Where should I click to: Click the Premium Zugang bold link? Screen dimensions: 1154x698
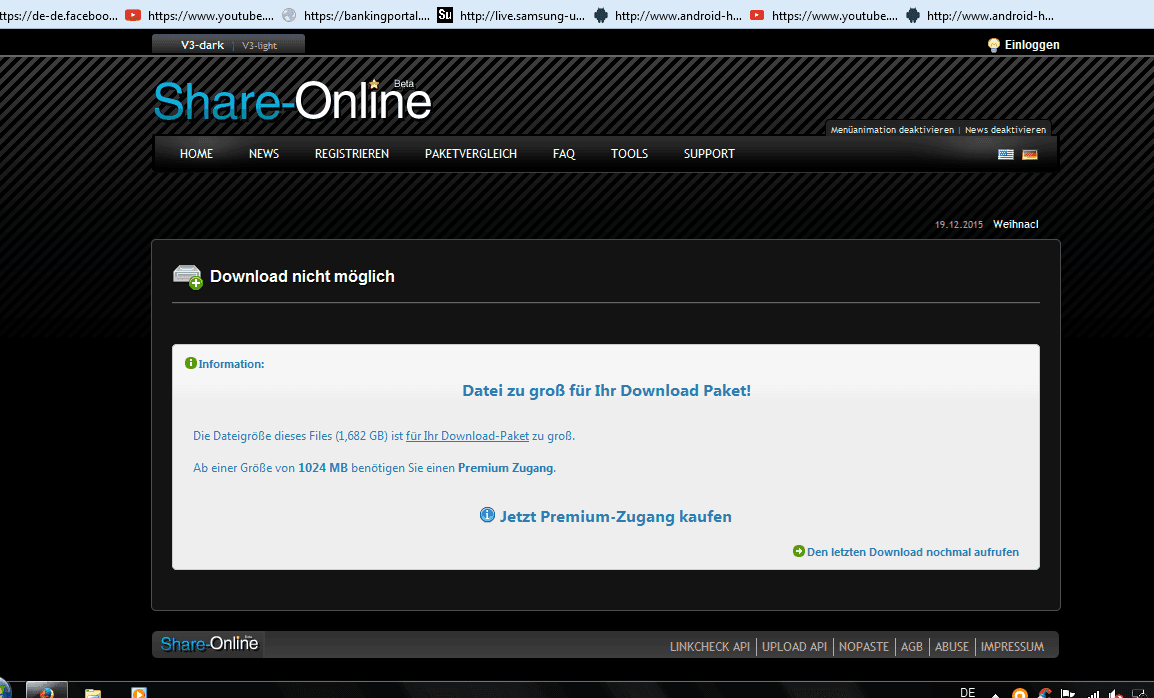click(x=506, y=468)
